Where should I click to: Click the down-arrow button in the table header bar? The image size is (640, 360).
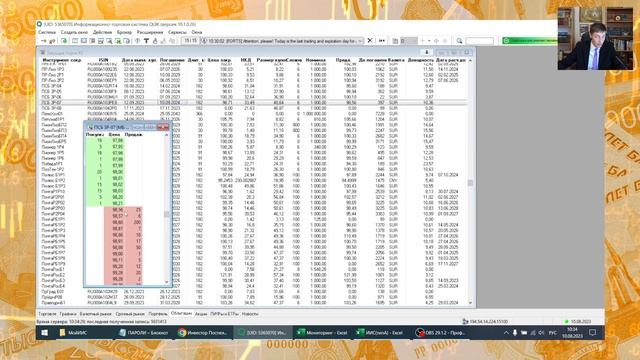click(x=427, y=53)
